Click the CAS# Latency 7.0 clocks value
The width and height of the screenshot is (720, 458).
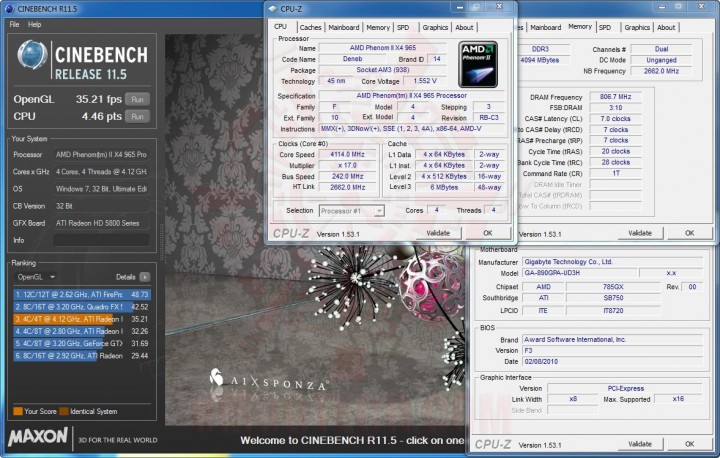pyautogui.click(x=615, y=119)
